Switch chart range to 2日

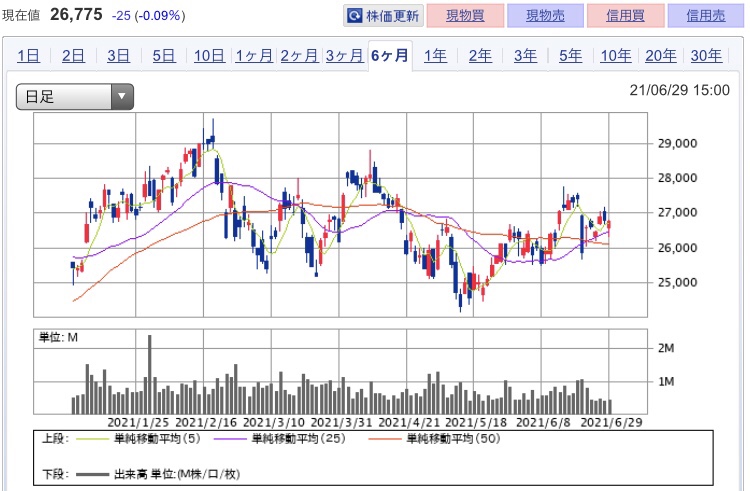pos(73,56)
